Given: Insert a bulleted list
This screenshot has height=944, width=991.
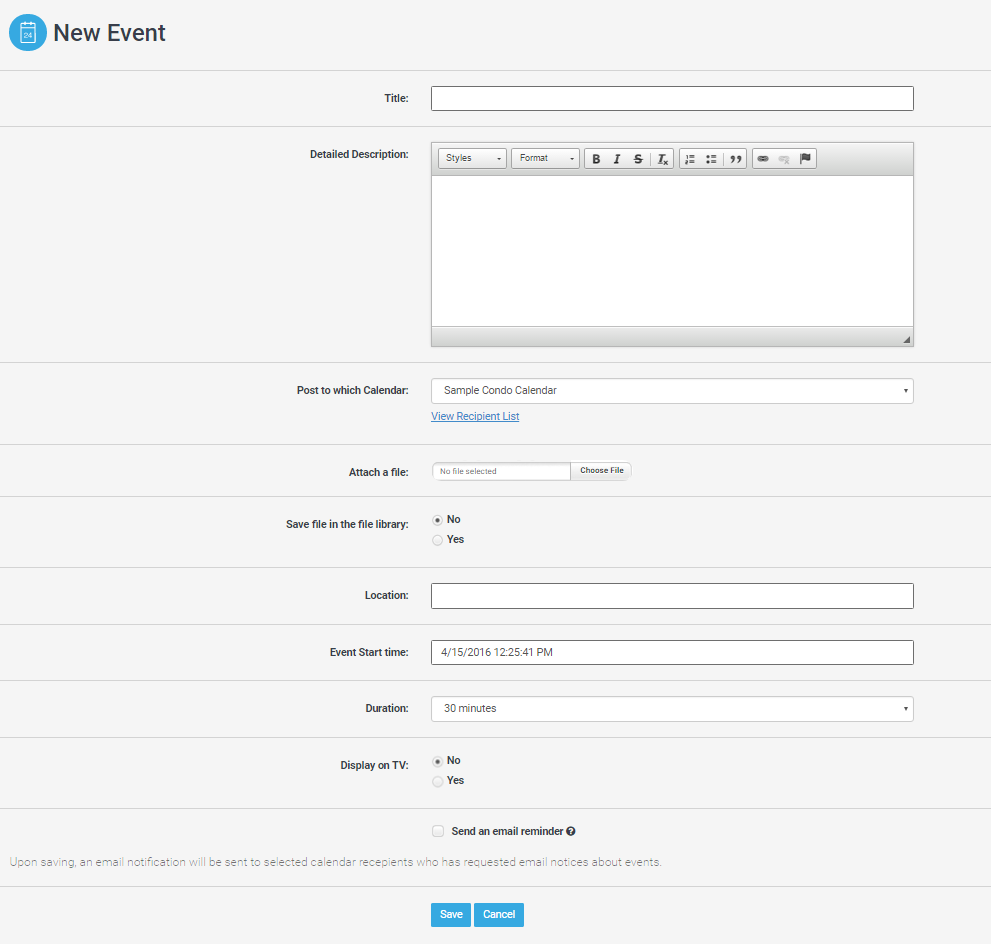Looking at the screenshot, I should coord(711,159).
